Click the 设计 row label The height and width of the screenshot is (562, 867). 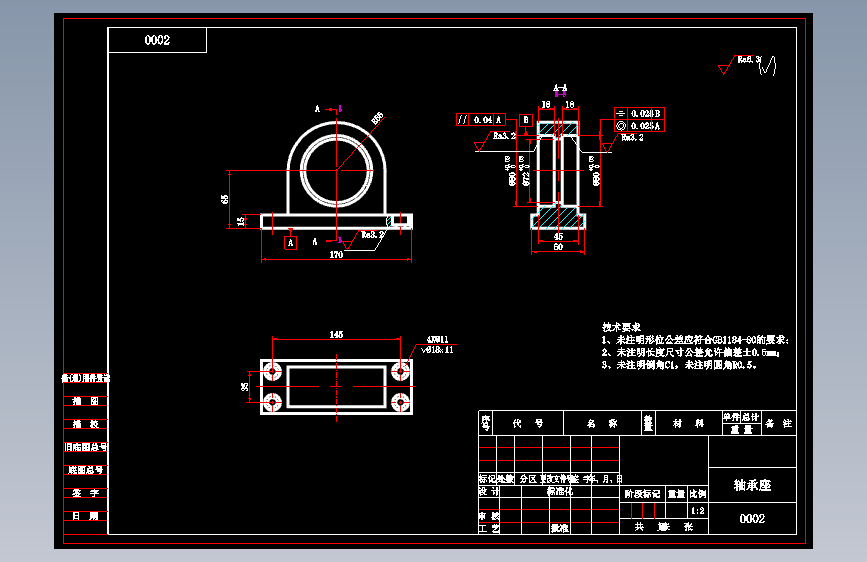(489, 491)
